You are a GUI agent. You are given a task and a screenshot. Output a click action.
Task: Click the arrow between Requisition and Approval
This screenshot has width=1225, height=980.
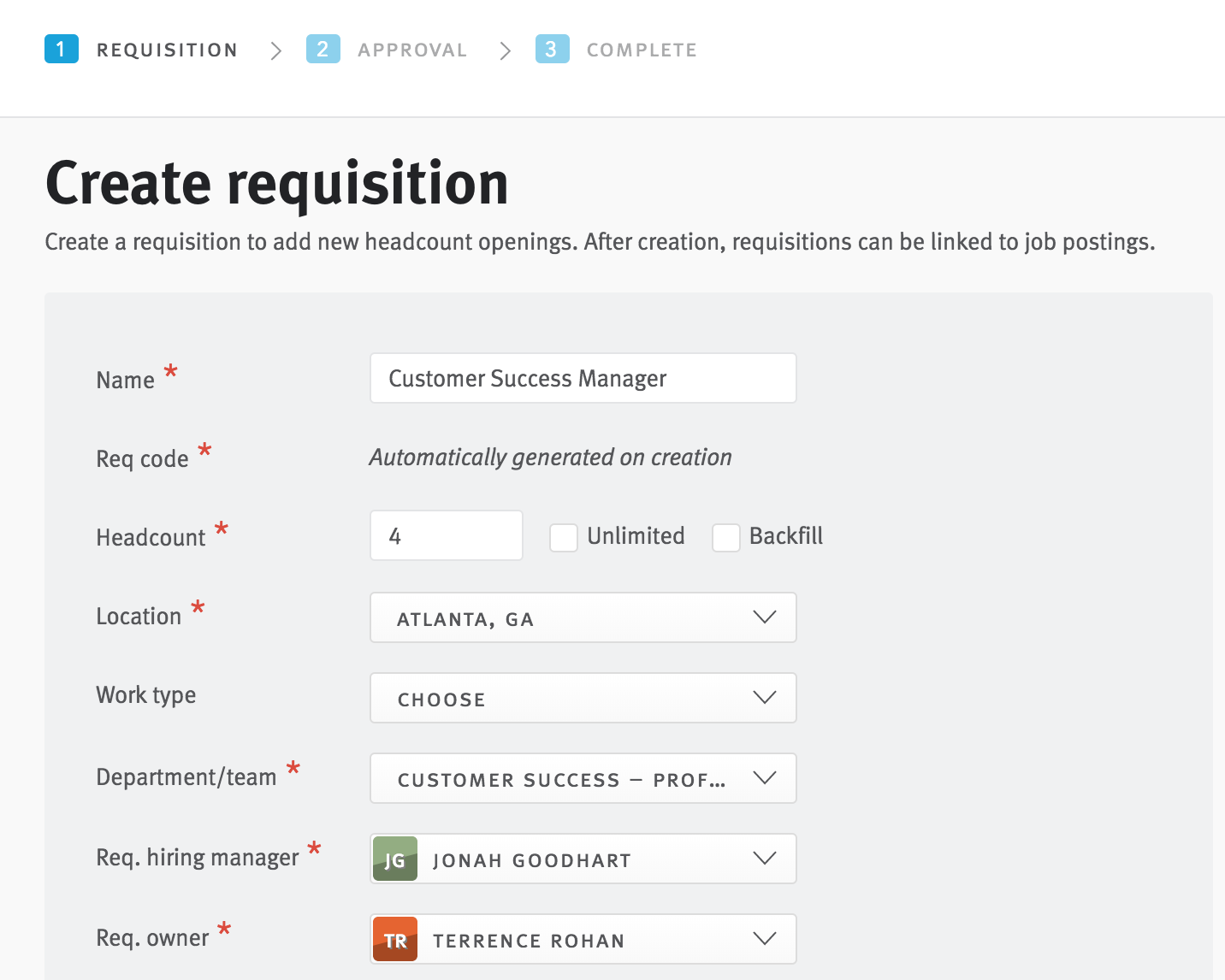[x=275, y=51]
